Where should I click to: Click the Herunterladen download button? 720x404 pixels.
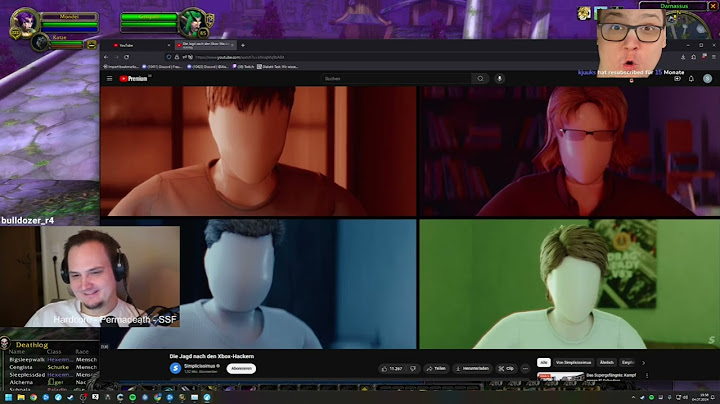(472, 369)
